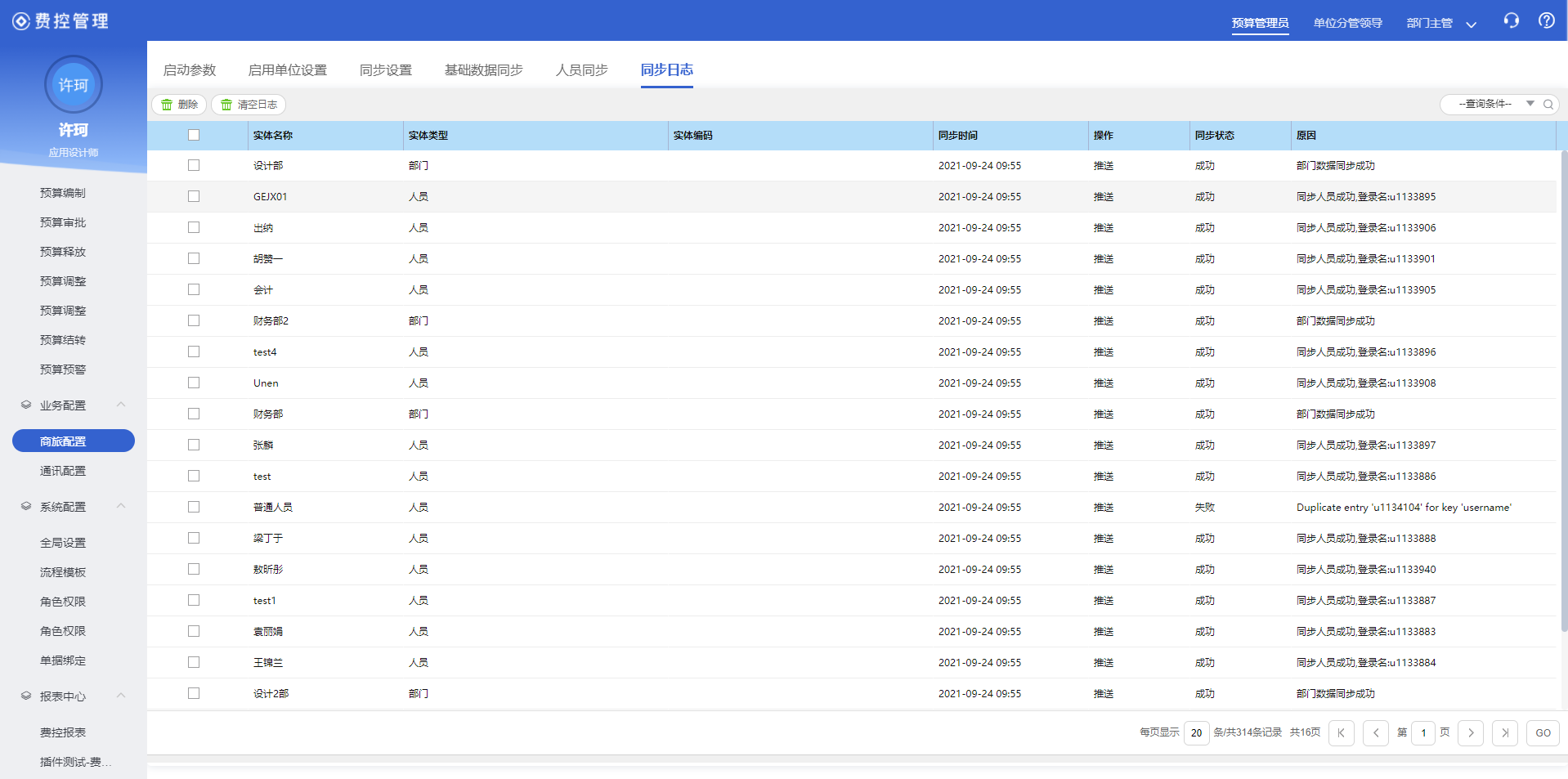Open 预算编制 in the sidebar
1568x779 pixels.
pos(63,193)
